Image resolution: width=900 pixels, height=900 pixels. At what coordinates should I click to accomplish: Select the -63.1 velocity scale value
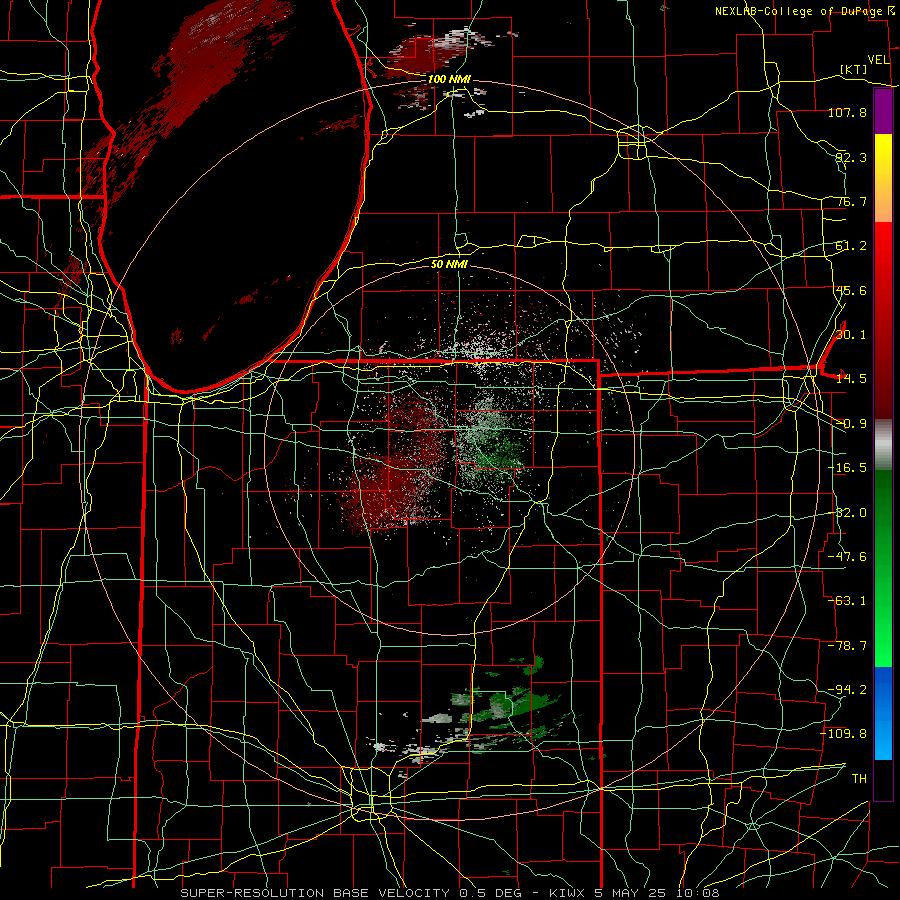point(847,601)
